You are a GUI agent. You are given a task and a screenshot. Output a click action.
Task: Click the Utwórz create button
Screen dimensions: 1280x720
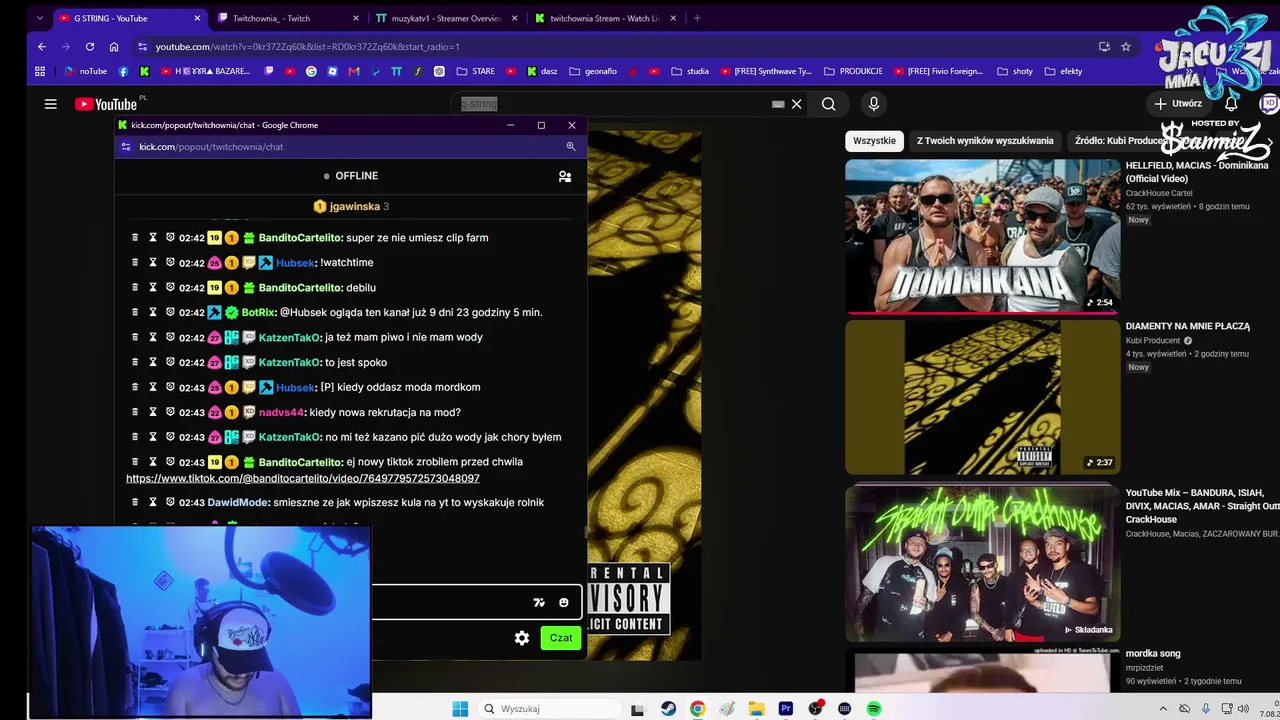[x=1178, y=104]
